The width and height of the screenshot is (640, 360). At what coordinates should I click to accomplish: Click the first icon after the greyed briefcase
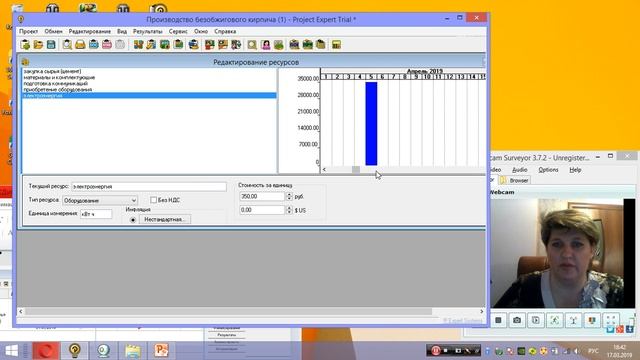point(138,44)
